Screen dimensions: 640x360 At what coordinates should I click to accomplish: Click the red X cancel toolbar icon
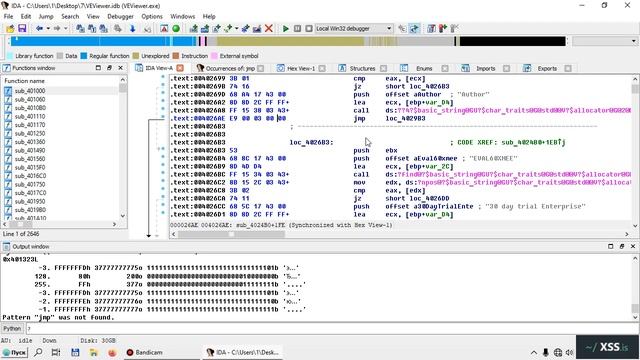point(269,29)
